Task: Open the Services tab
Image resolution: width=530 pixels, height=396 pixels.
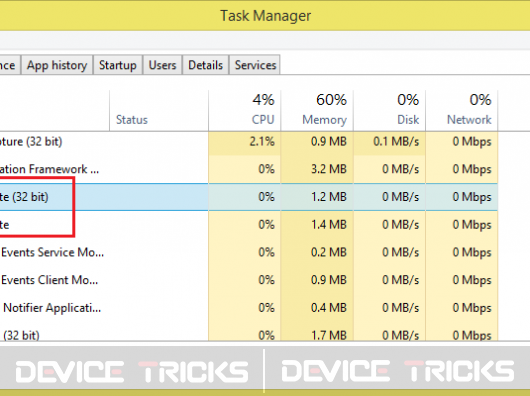Action: point(255,65)
